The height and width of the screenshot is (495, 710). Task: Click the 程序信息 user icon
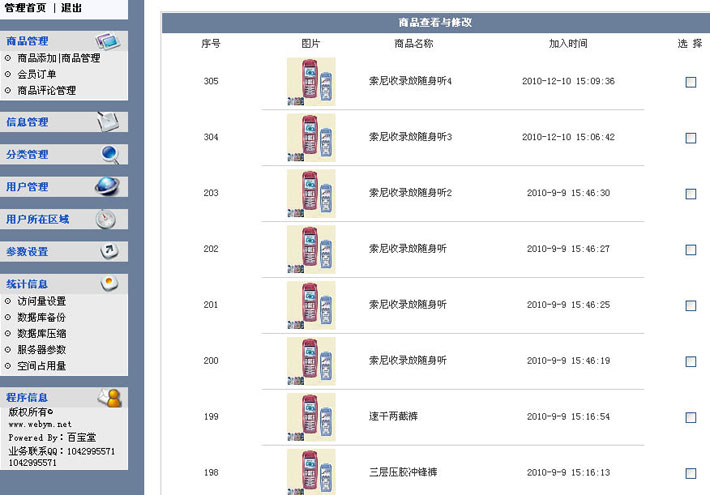110,398
